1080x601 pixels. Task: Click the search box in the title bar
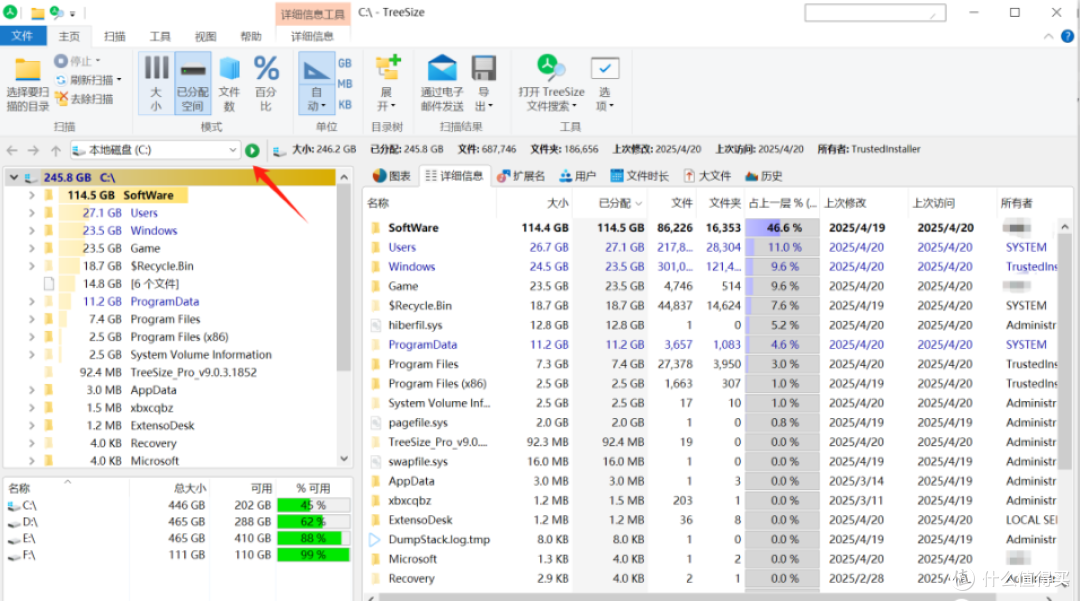pyautogui.click(x=875, y=12)
